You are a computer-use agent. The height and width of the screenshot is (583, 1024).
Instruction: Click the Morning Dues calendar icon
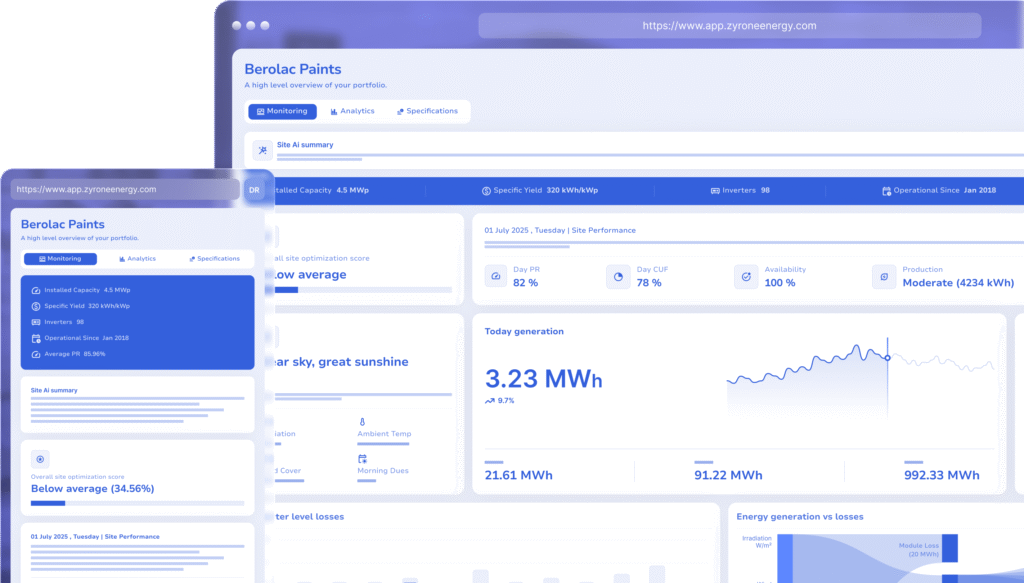point(362,458)
